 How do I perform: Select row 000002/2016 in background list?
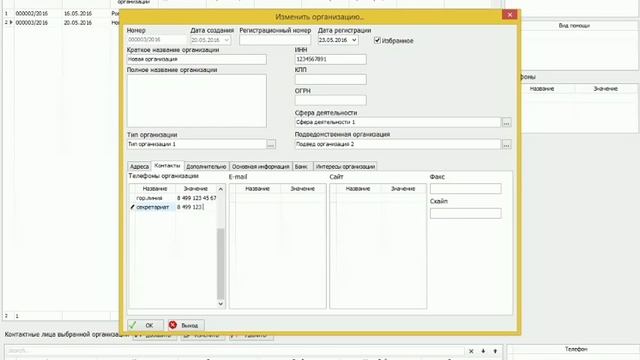click(x=32, y=13)
